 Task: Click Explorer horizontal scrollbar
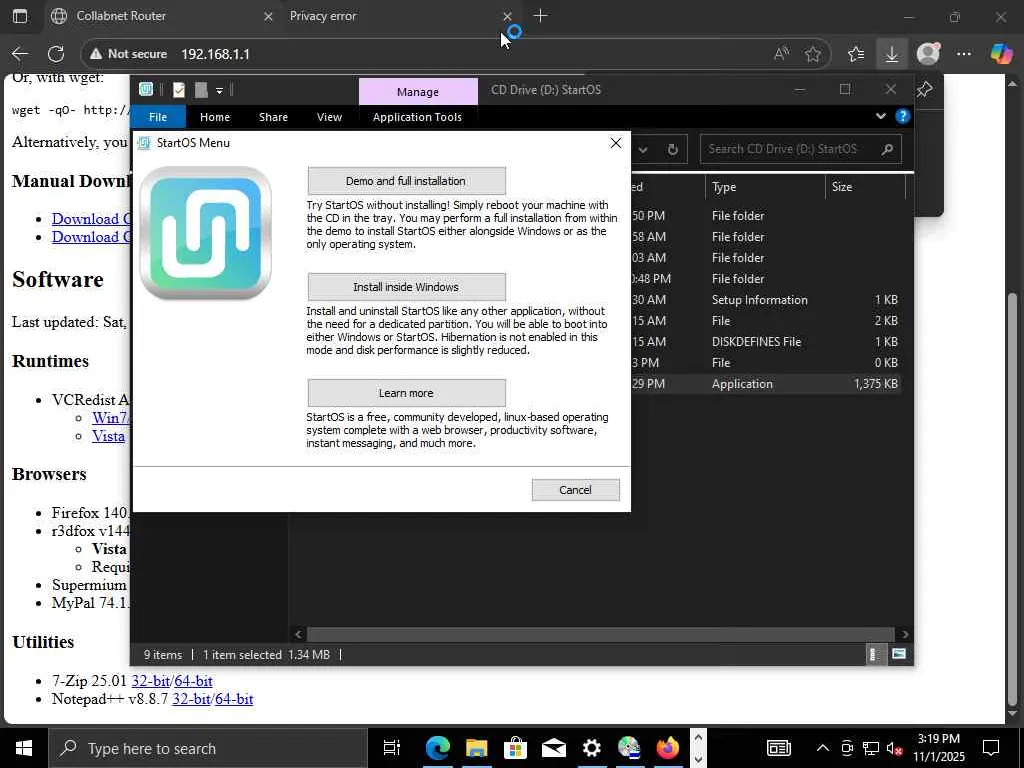point(600,634)
